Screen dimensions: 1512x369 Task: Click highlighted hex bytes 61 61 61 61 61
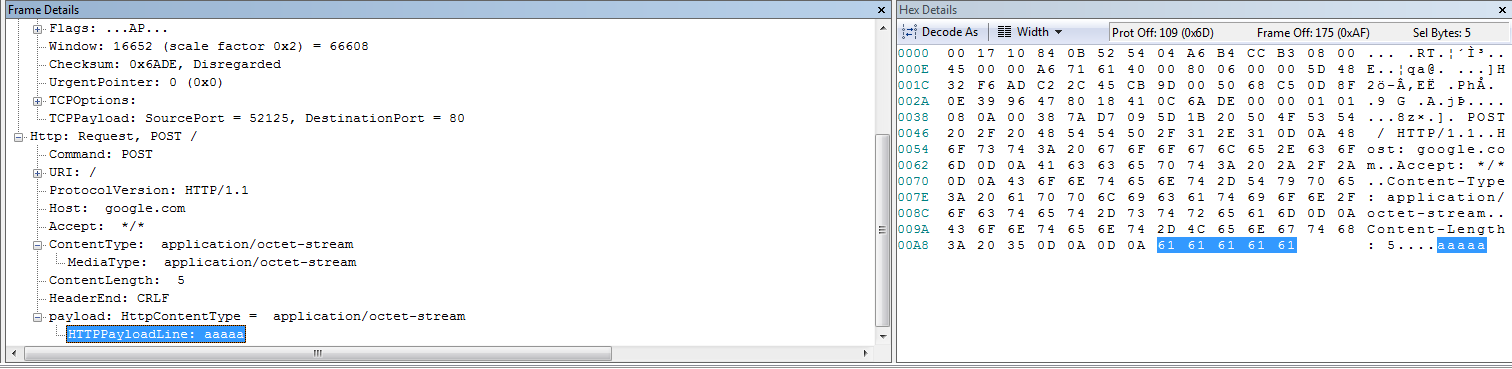[x=1227, y=245]
